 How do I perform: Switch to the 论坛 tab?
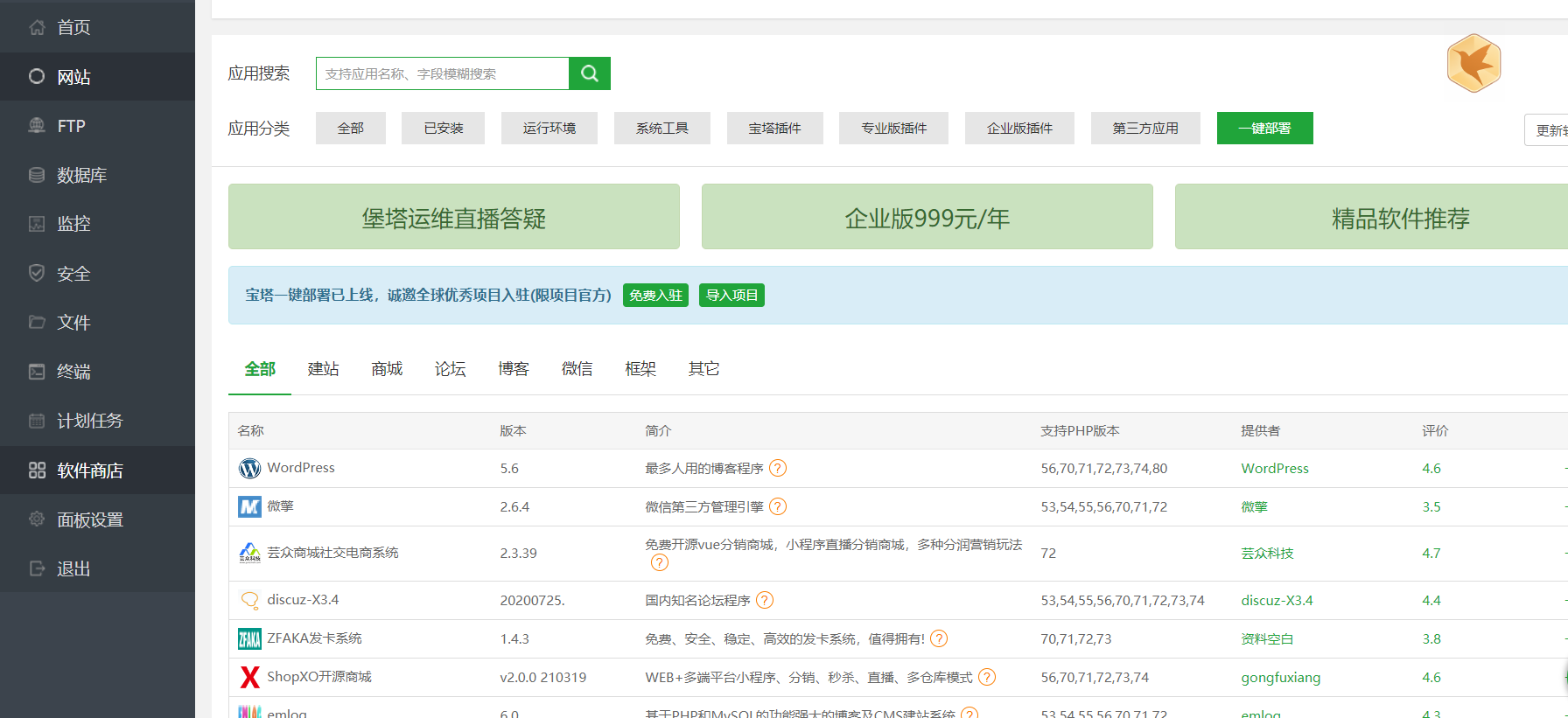click(x=450, y=369)
